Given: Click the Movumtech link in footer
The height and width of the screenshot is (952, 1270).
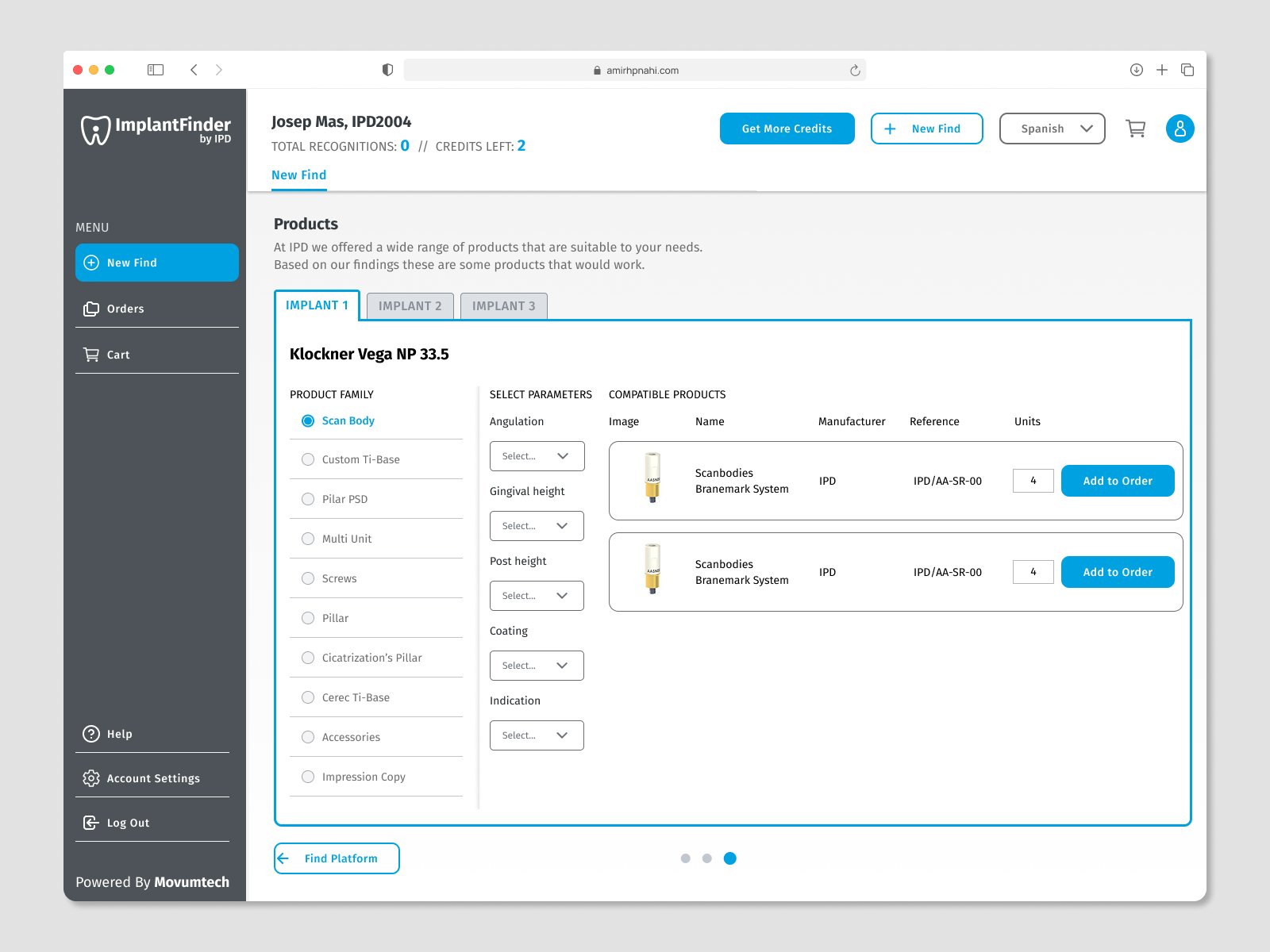Looking at the screenshot, I should 191,882.
